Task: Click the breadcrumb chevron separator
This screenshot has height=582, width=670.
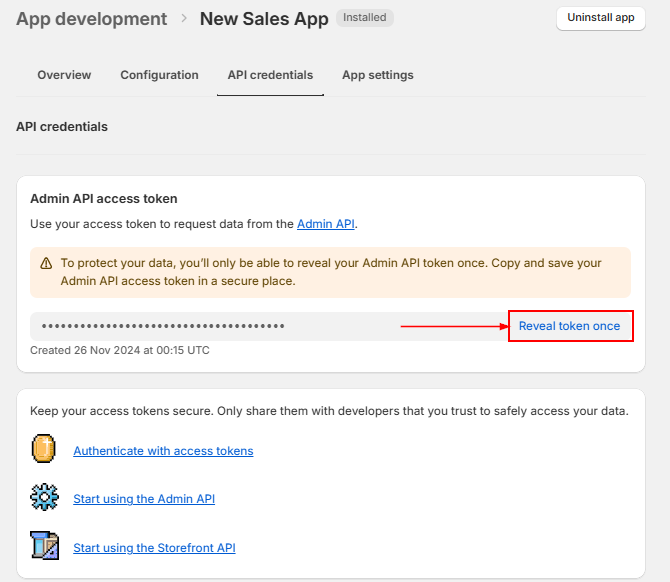Action: [184, 19]
